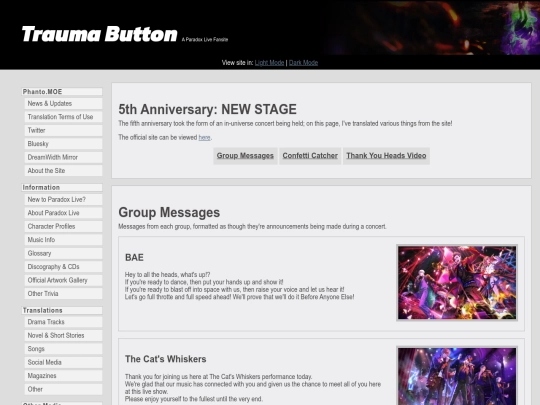Go to Music Info page
The height and width of the screenshot is (405, 540).
point(63,240)
